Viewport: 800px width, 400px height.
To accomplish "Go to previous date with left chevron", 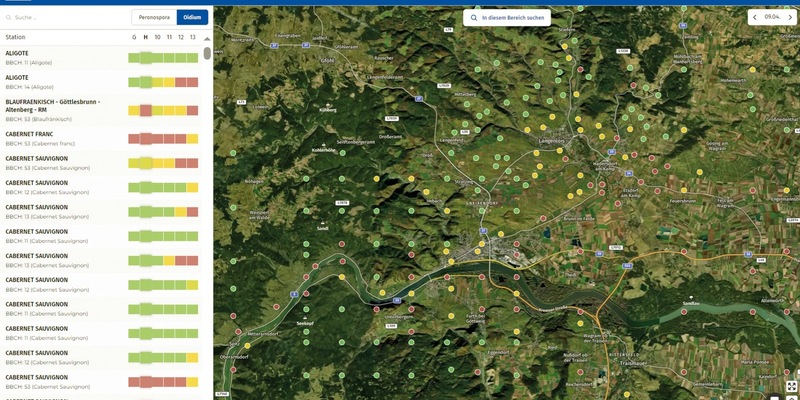I will (x=755, y=16).
